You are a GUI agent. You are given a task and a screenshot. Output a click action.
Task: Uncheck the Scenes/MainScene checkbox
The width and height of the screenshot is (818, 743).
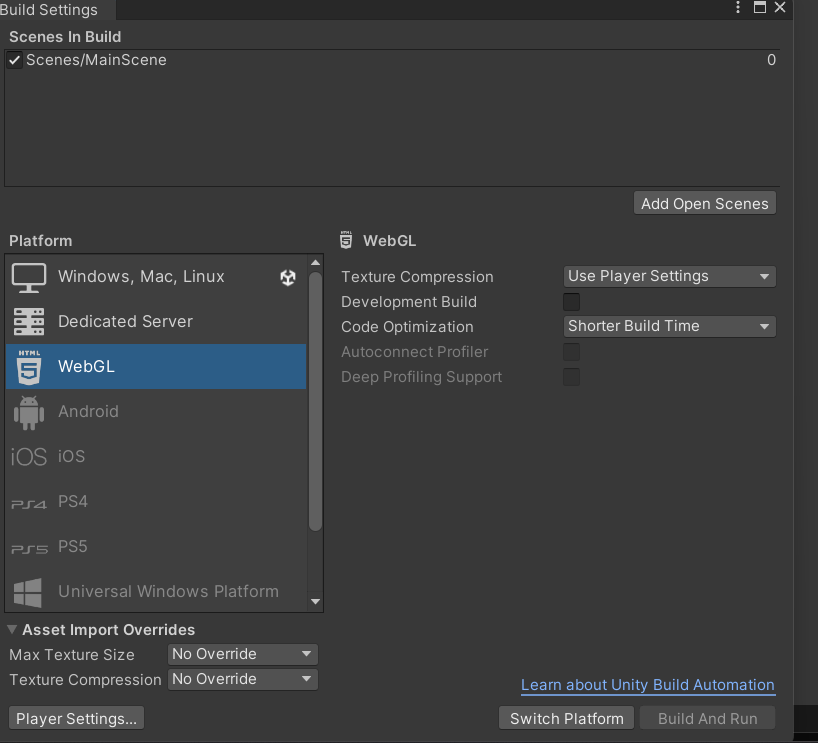click(14, 60)
